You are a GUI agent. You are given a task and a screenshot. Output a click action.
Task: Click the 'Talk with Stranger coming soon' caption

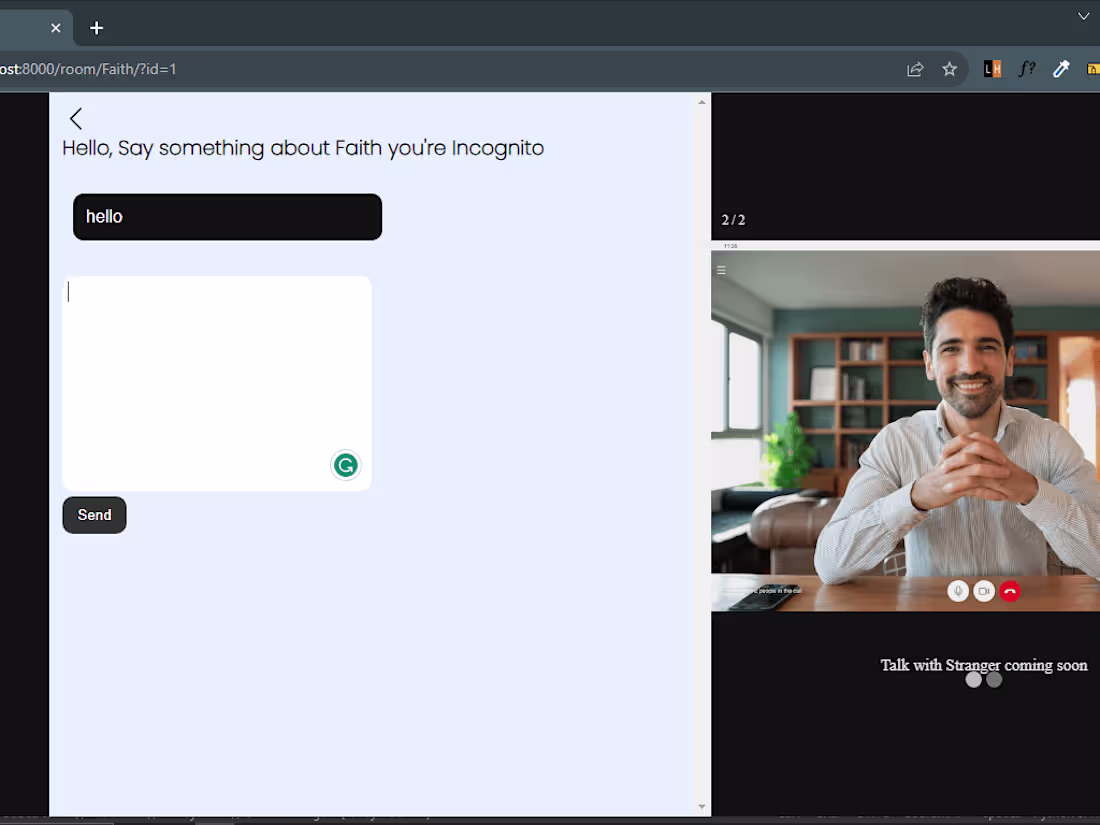click(984, 665)
